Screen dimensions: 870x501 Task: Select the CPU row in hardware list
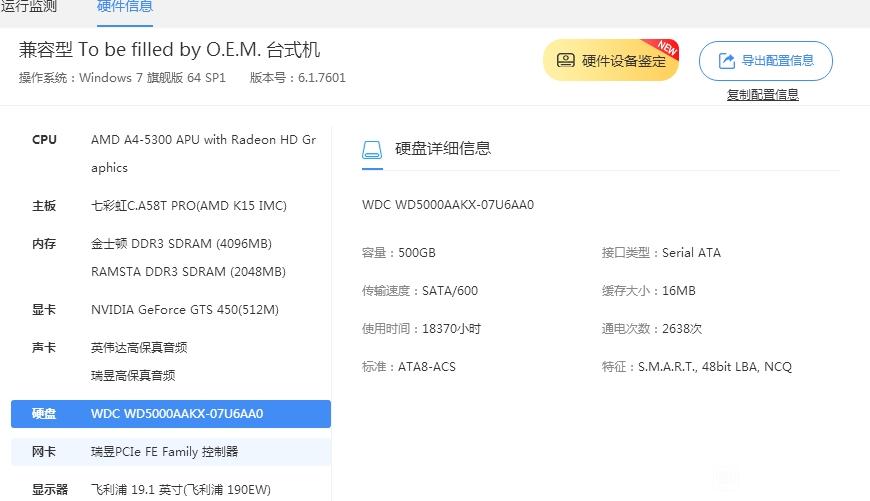pos(171,153)
